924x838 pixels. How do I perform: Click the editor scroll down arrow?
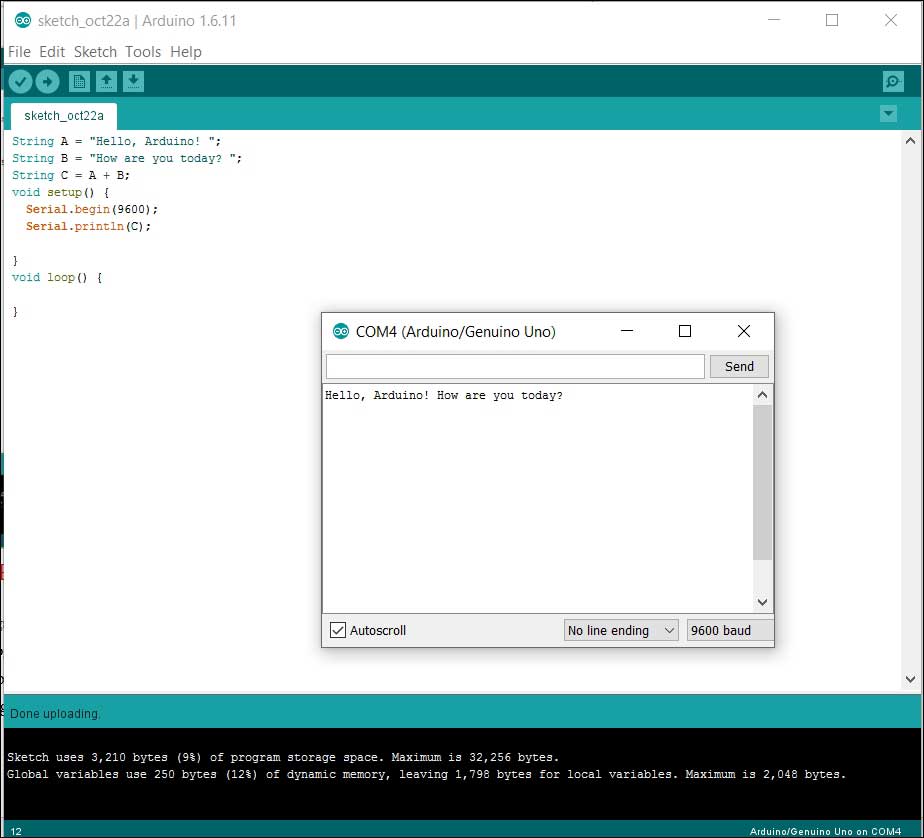coord(910,679)
